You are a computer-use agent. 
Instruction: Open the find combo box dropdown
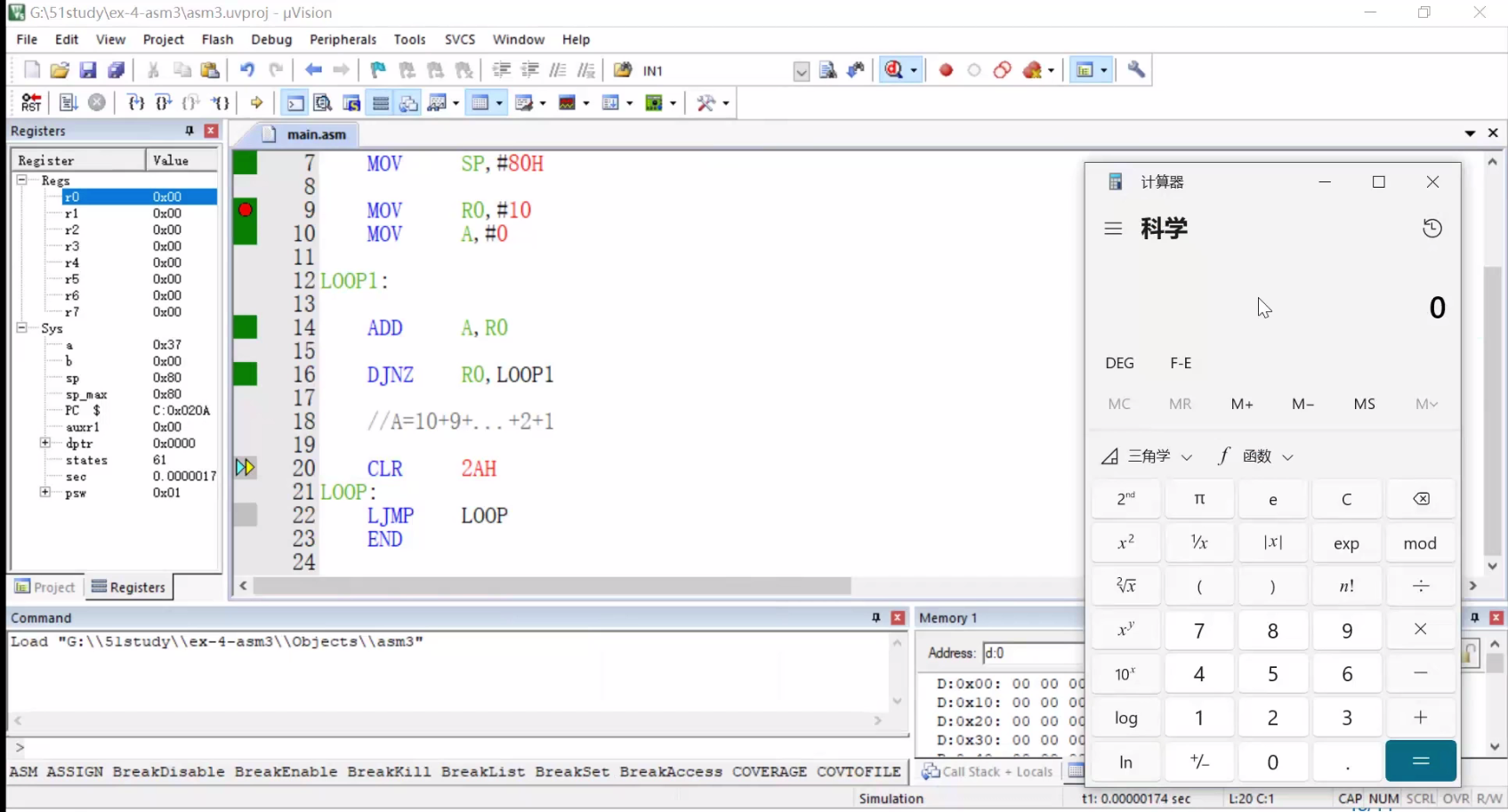(x=802, y=71)
